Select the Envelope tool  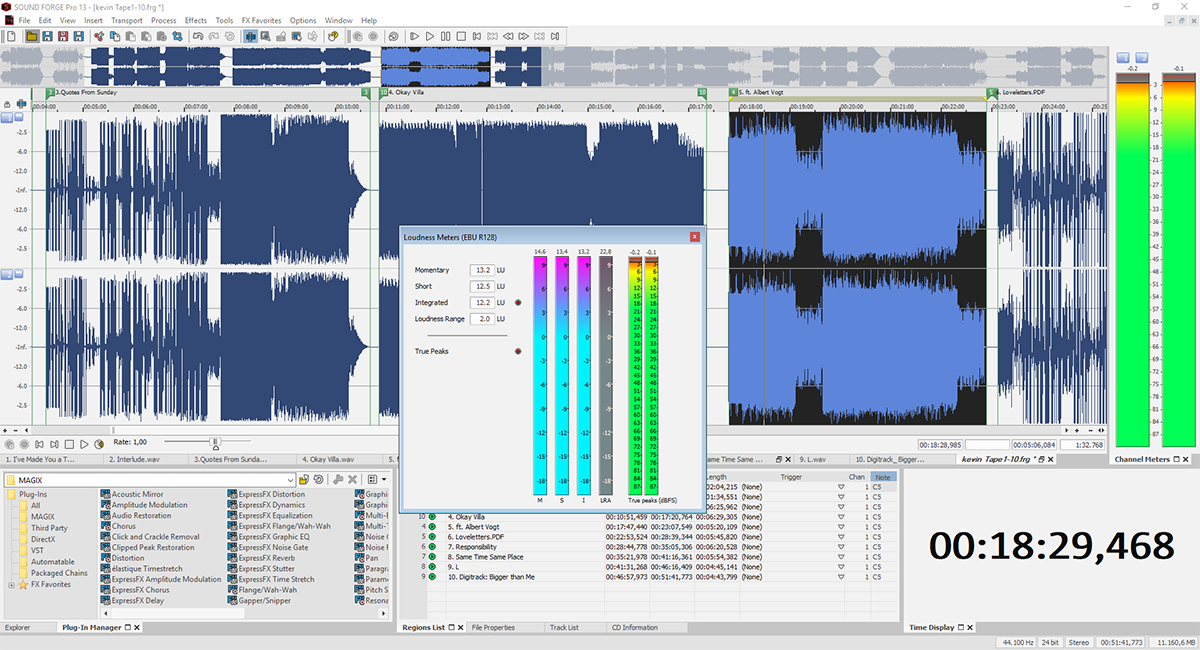tap(312, 36)
